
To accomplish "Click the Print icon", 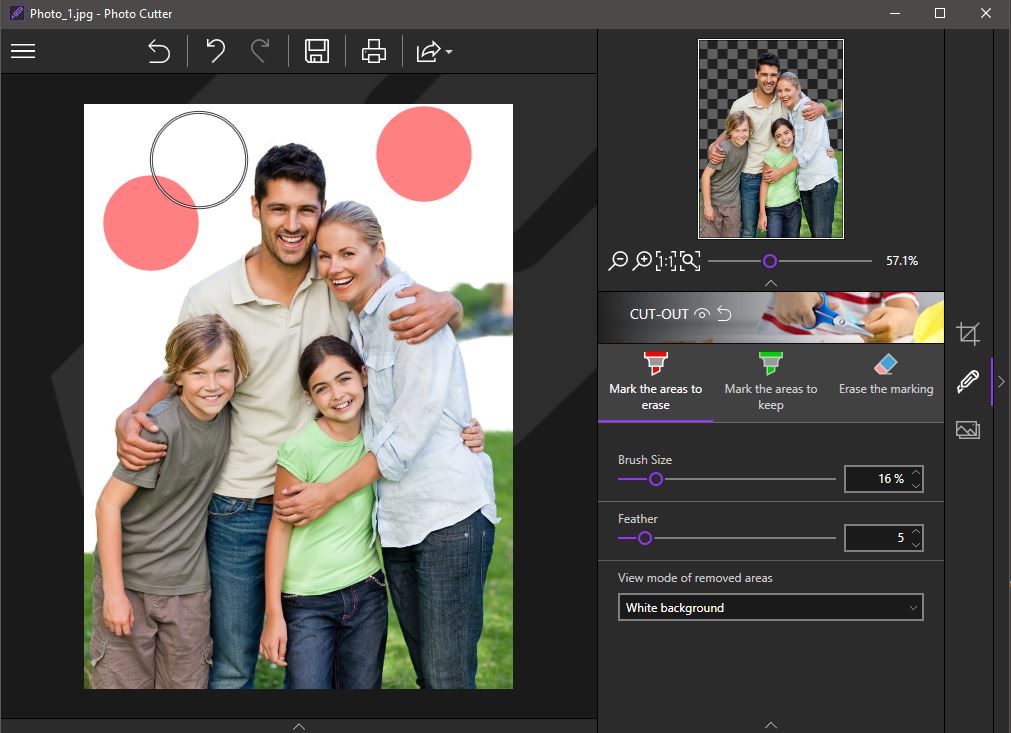I will [373, 51].
